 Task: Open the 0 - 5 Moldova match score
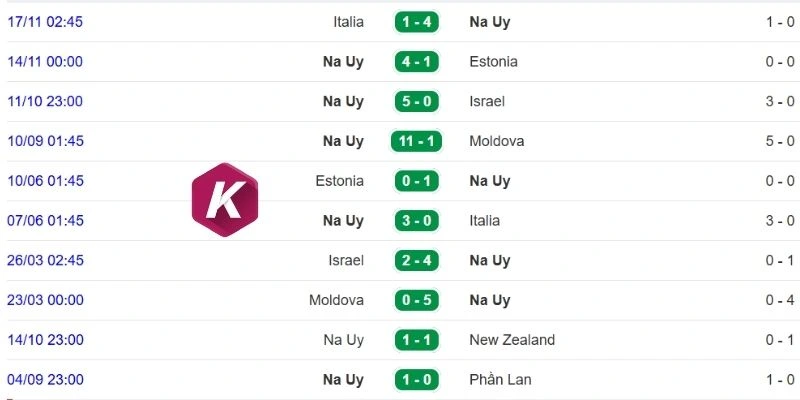(417, 301)
